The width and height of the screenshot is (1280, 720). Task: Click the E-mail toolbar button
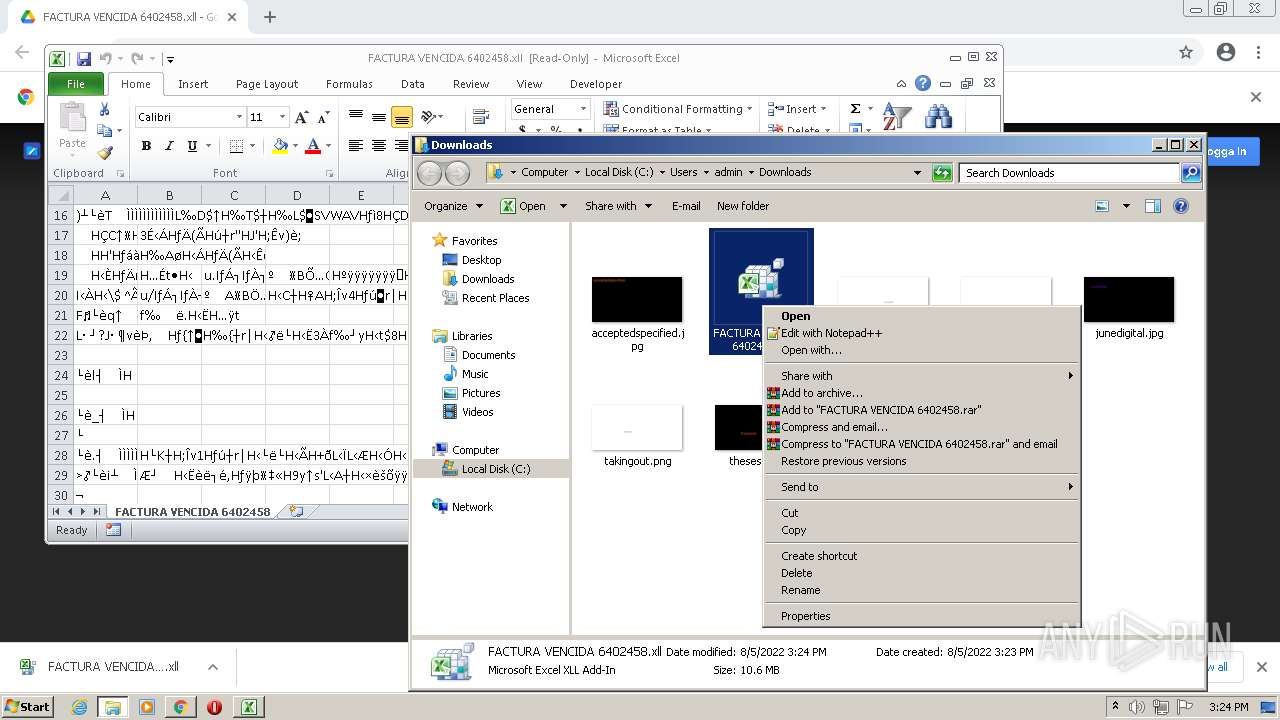pyautogui.click(x=686, y=206)
